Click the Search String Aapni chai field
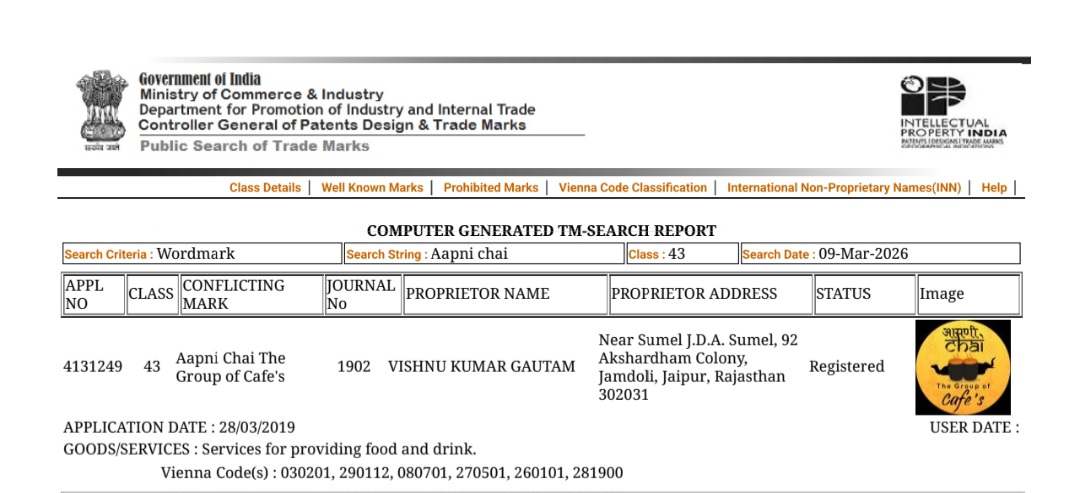This screenshot has width=1080, height=493. point(483,254)
